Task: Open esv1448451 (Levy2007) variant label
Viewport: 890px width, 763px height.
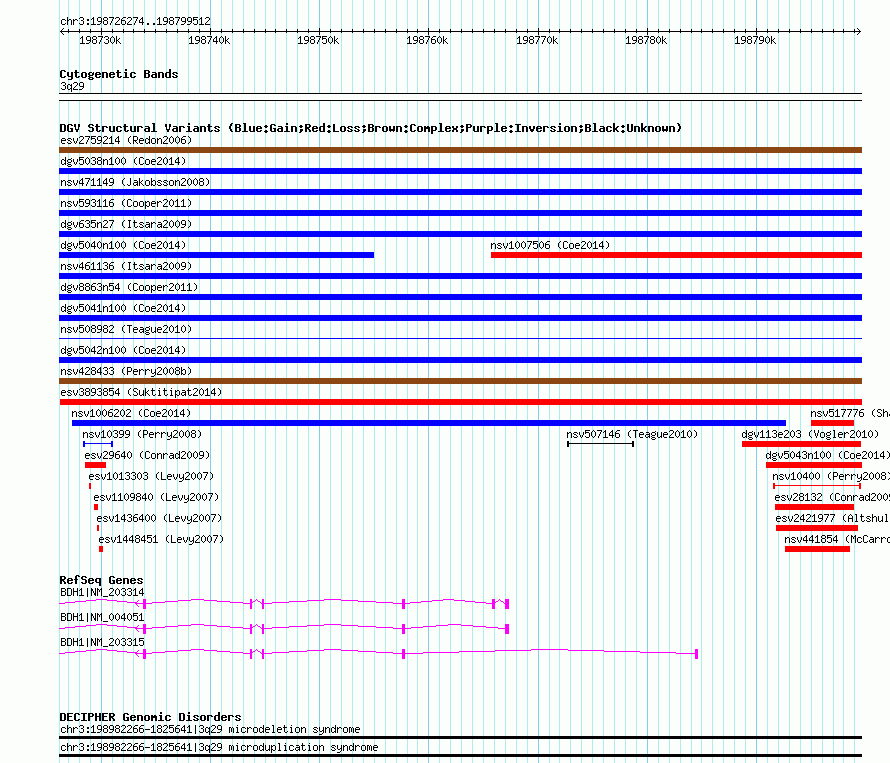Action: click(161, 539)
